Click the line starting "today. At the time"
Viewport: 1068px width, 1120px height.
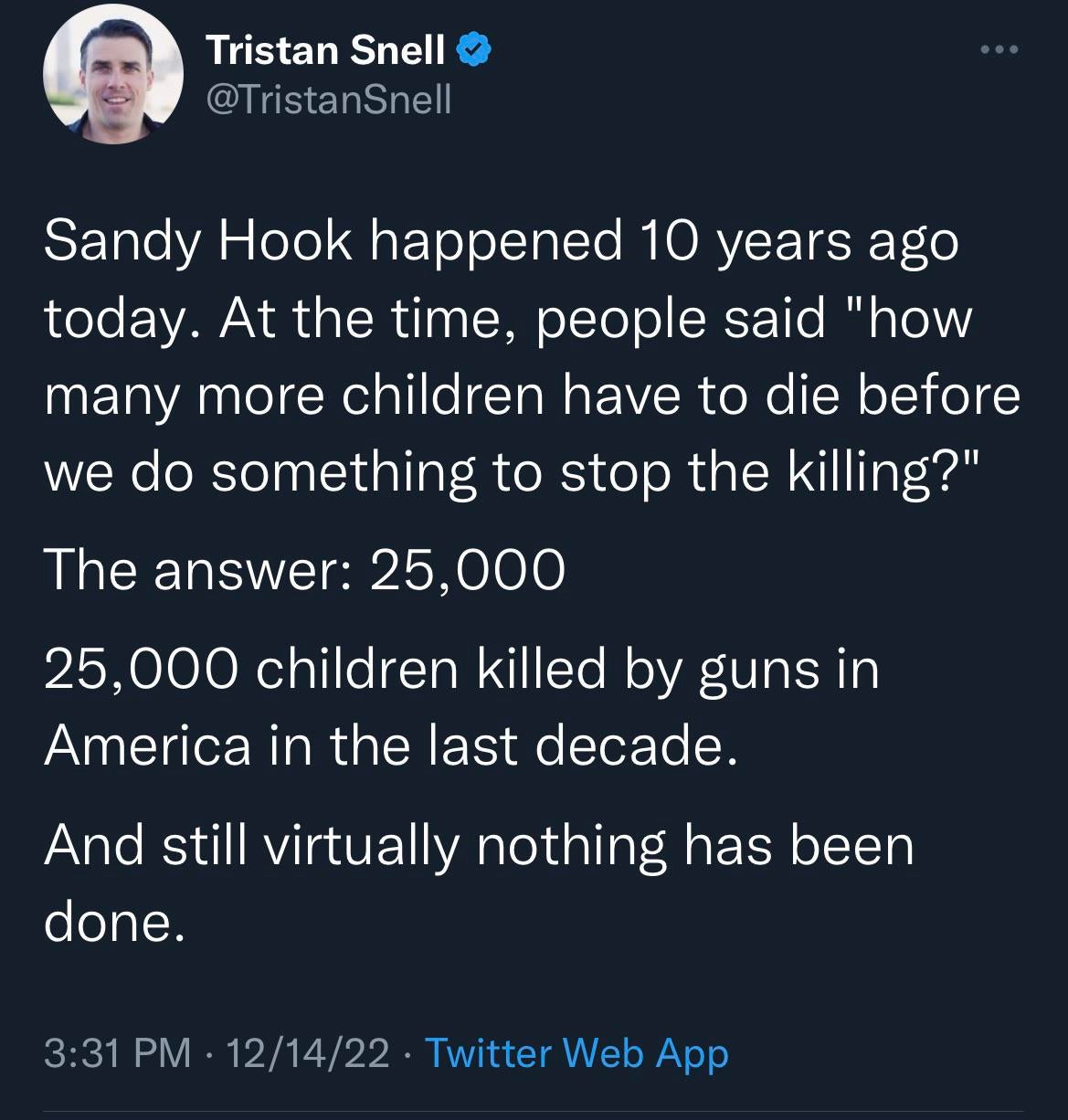pyautogui.click(x=508, y=318)
